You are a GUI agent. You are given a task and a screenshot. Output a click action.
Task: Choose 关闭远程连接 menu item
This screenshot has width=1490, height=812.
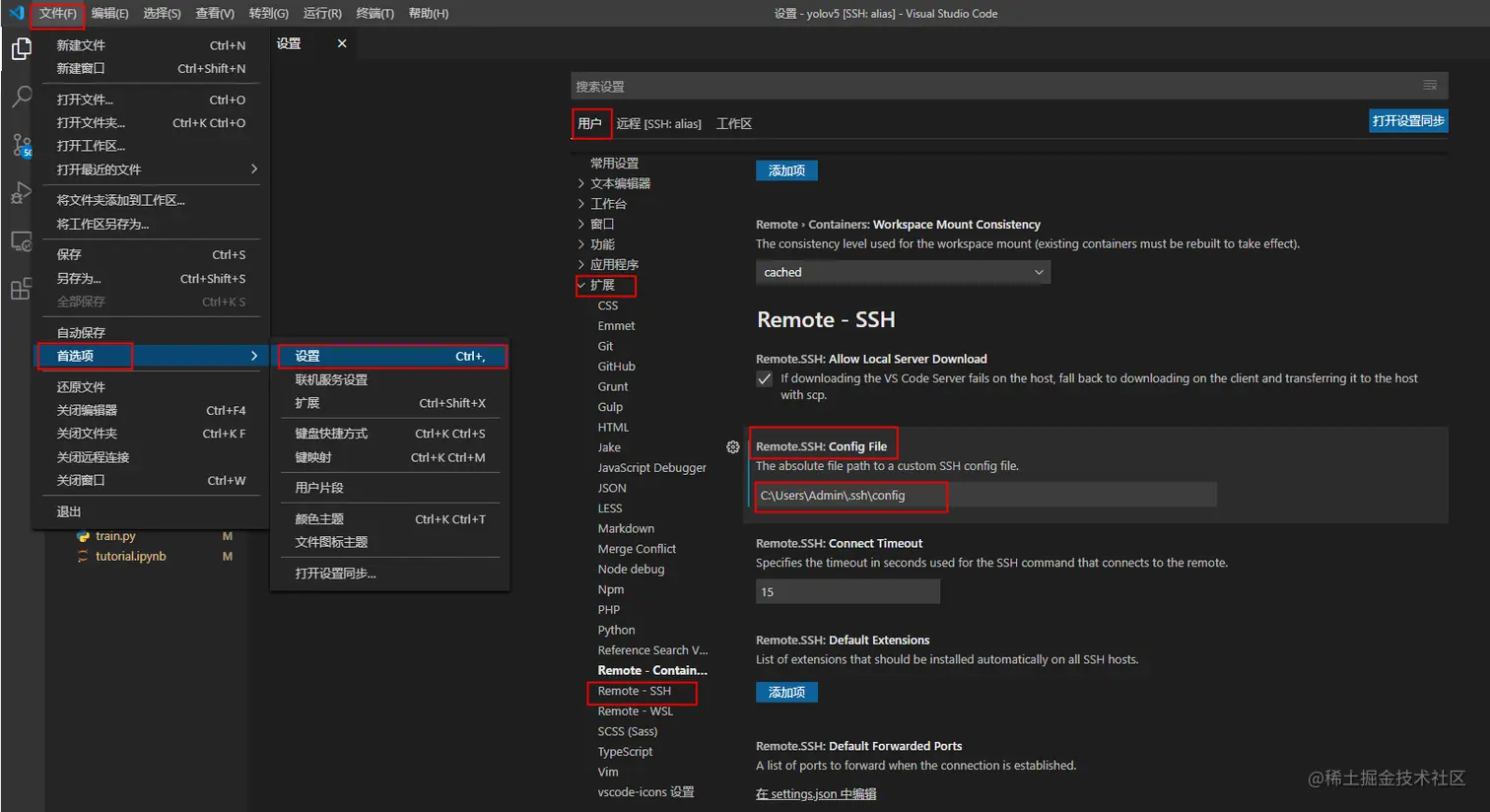click(x=151, y=457)
